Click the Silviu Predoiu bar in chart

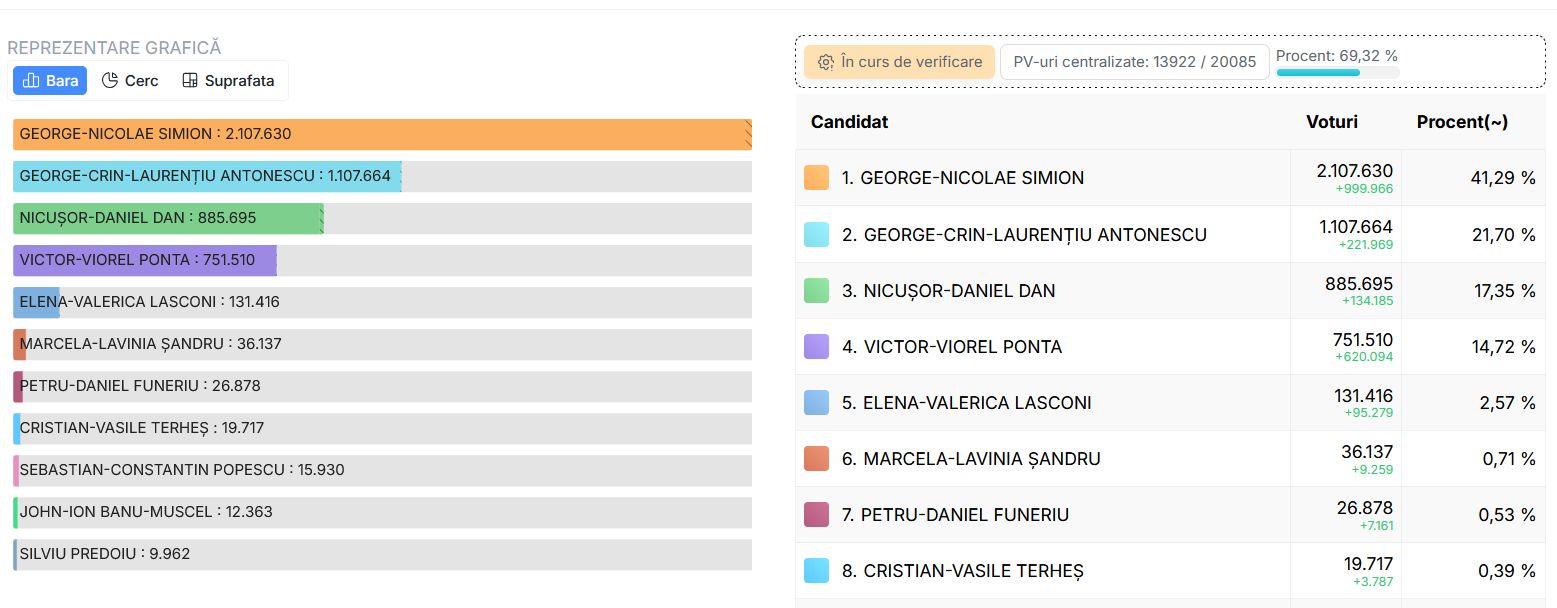[x=382, y=554]
